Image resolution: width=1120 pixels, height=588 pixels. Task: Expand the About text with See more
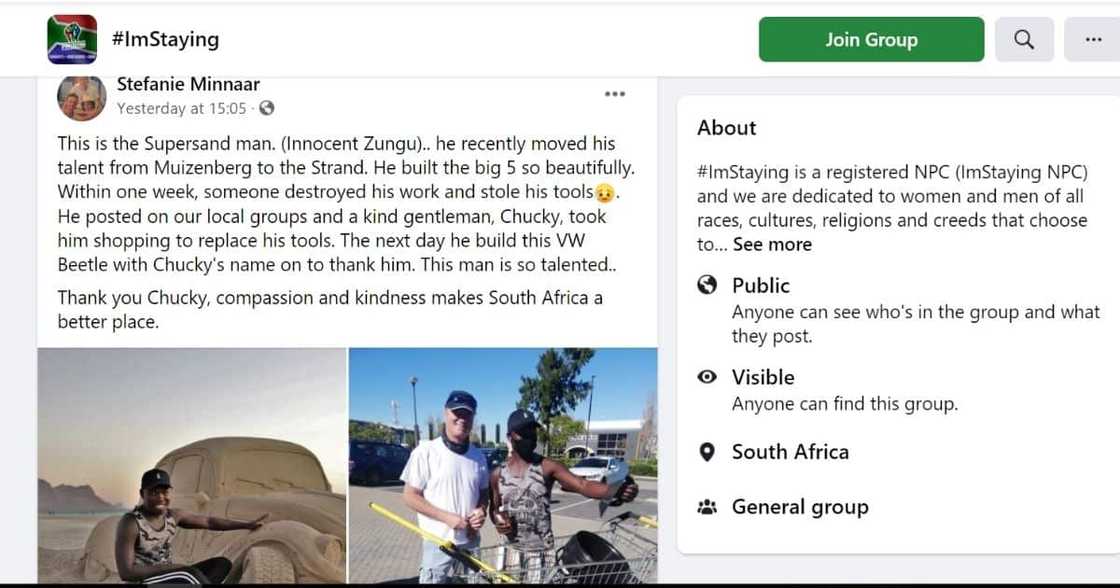772,244
